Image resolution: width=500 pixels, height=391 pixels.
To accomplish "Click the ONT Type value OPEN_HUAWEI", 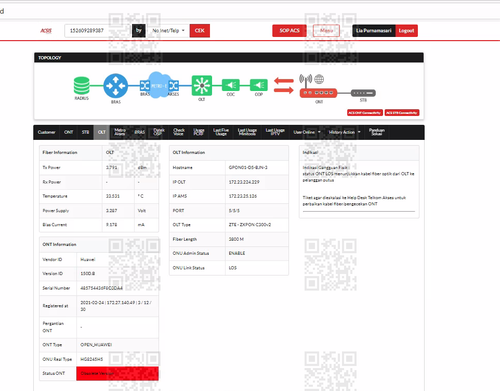I will 96,345.
